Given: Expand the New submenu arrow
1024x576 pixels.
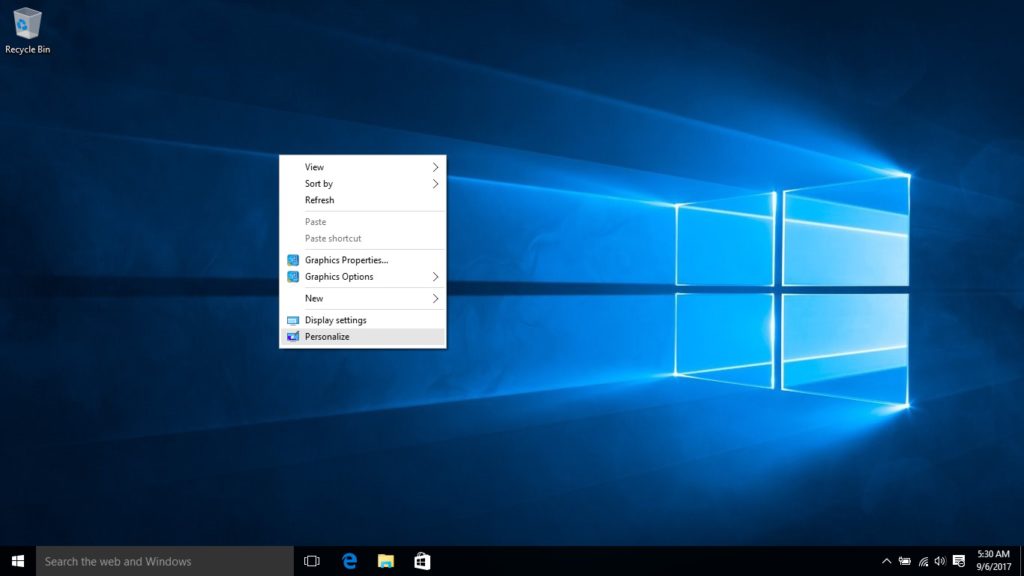Looking at the screenshot, I should coord(435,298).
